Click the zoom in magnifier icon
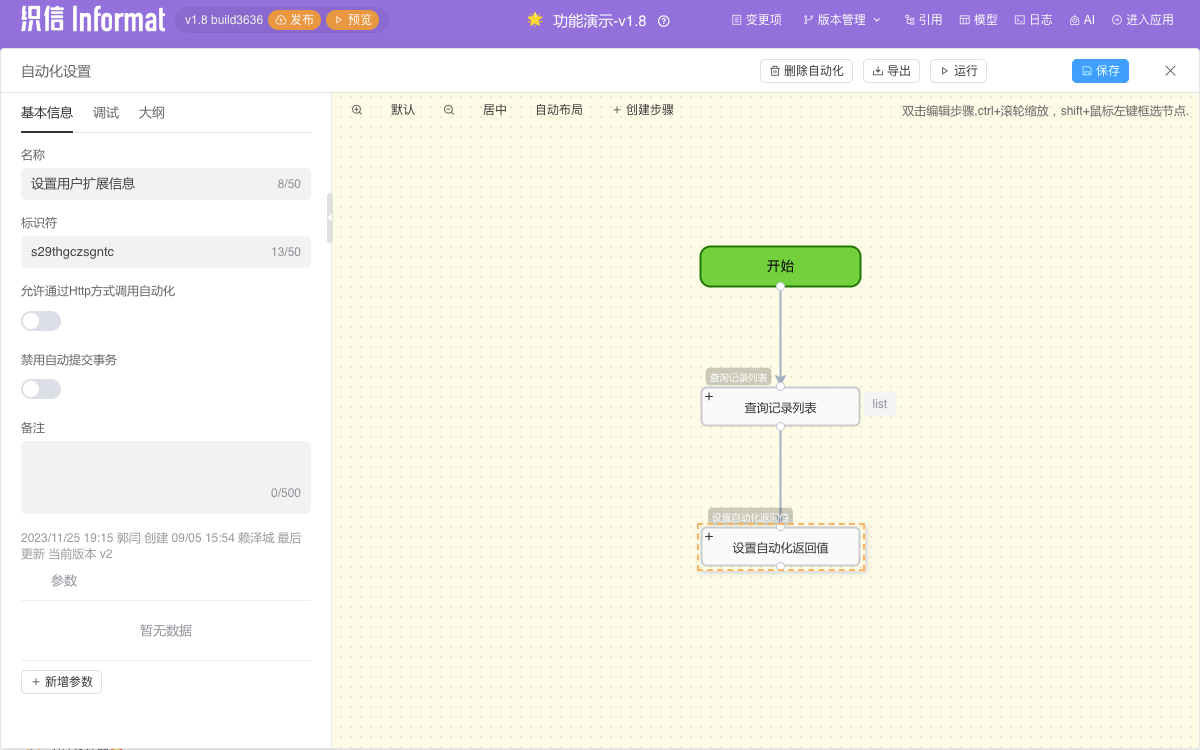Image resolution: width=1200 pixels, height=750 pixels. 357,110
